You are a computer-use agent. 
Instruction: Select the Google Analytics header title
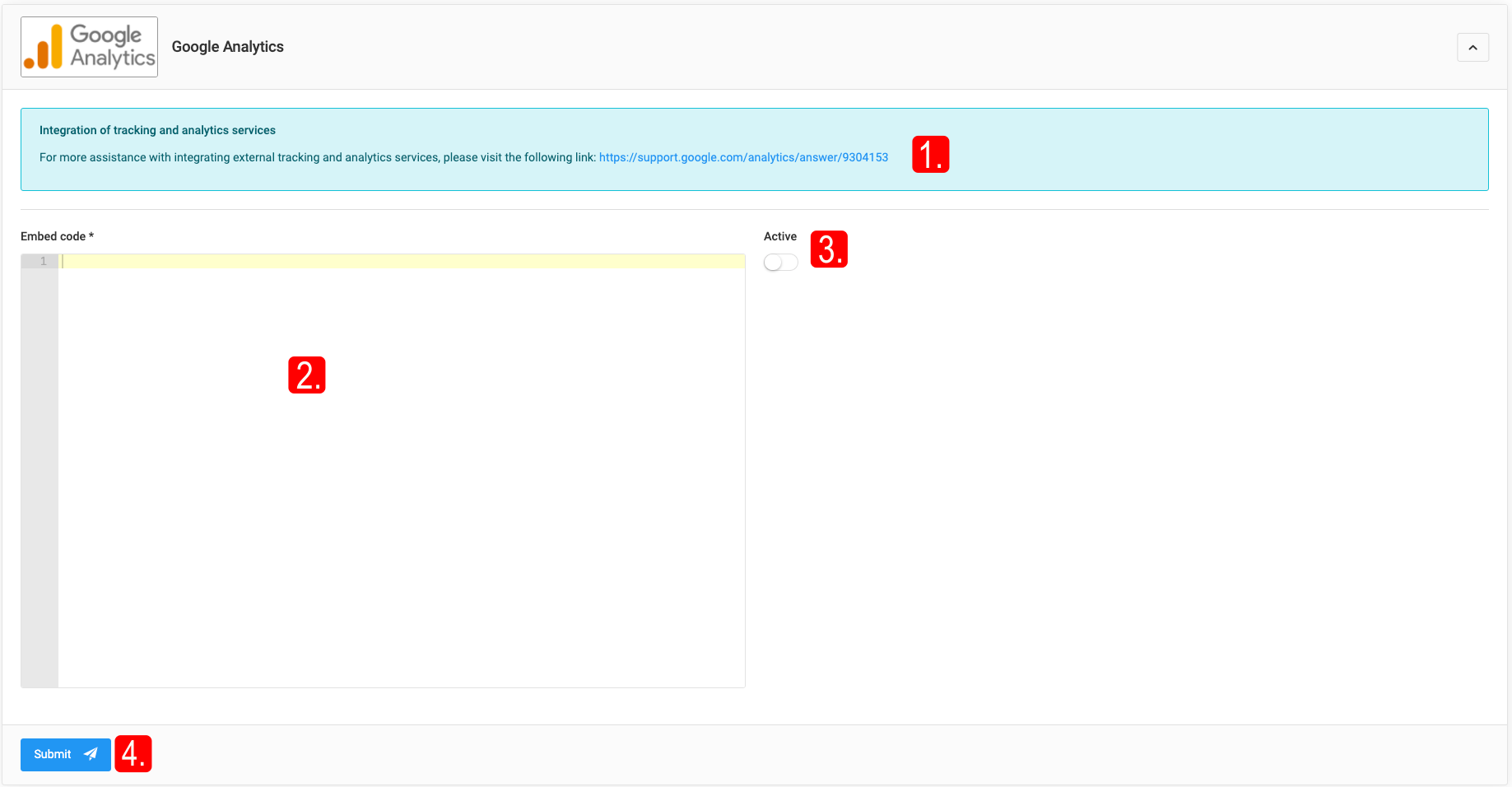[x=227, y=47]
